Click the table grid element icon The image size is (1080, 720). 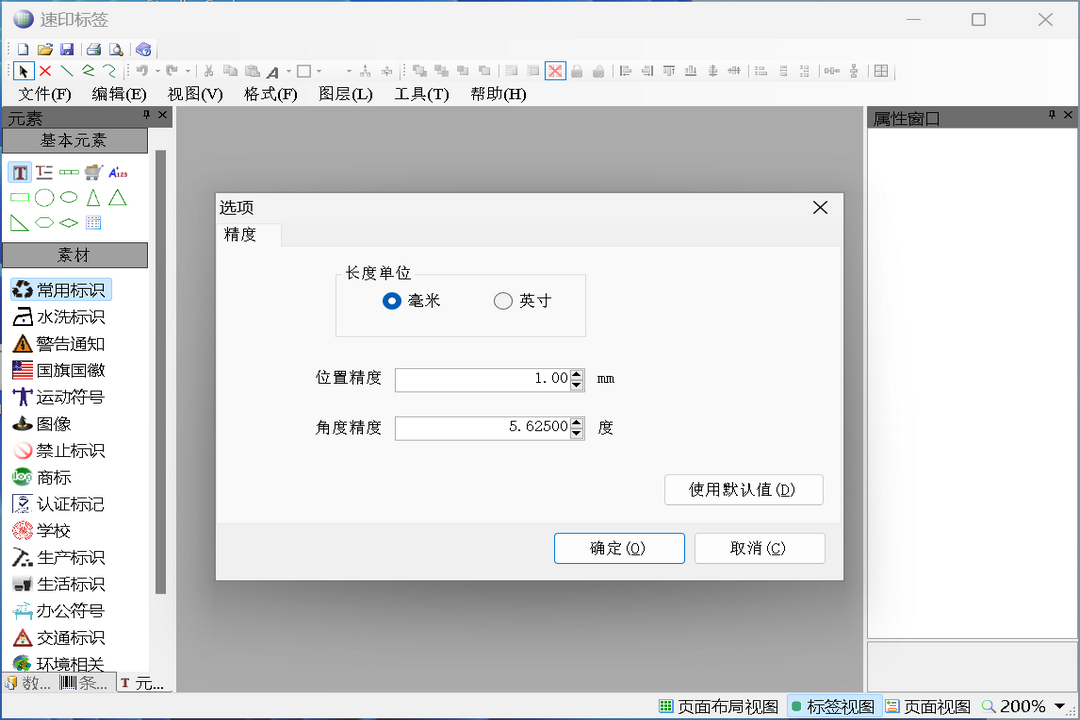click(93, 223)
